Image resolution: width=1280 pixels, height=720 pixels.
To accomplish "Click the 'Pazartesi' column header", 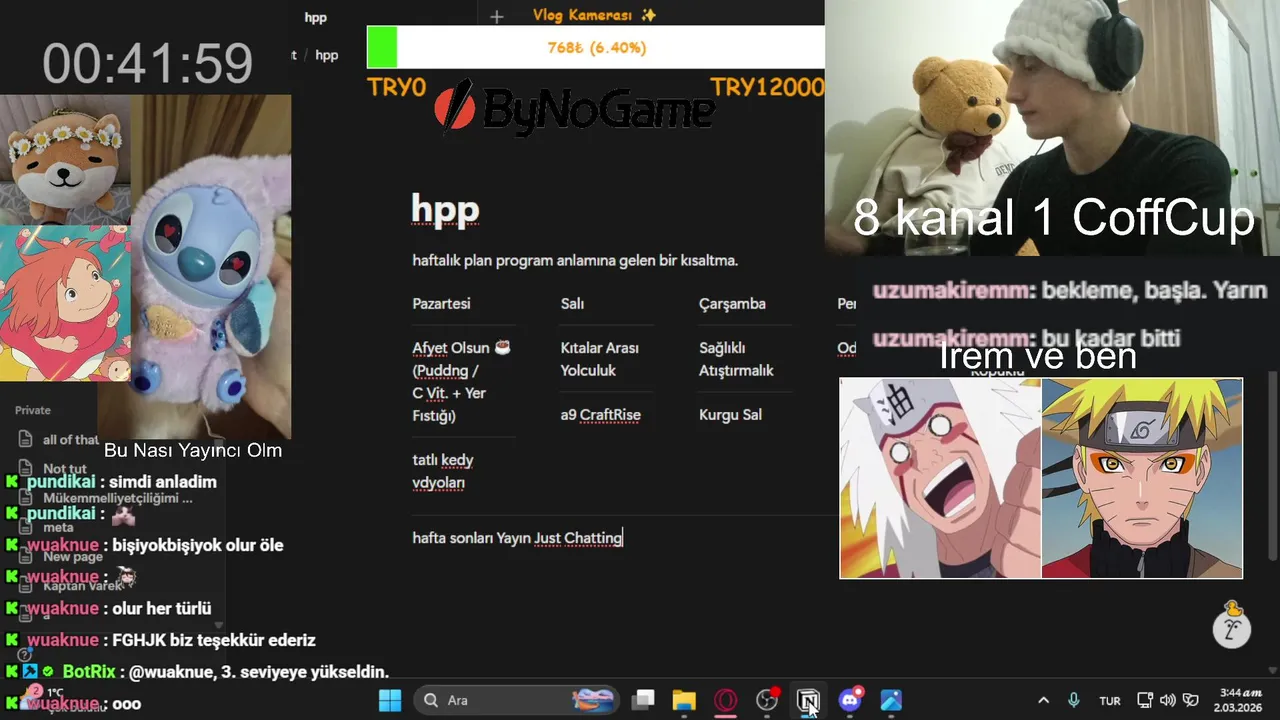I will [x=441, y=304].
